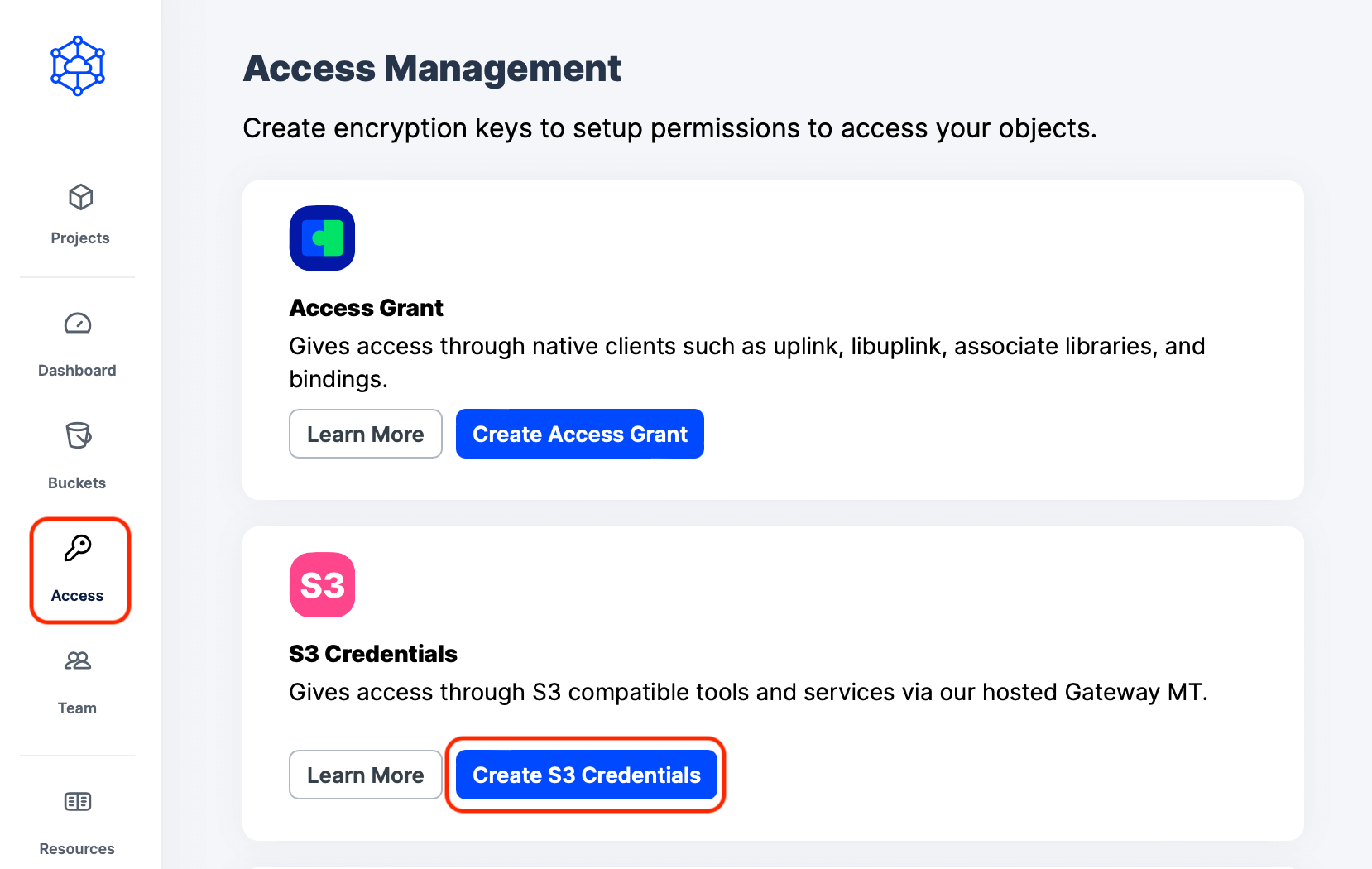Click the Access Grant puzzle icon
This screenshot has width=1372, height=869.
point(322,238)
